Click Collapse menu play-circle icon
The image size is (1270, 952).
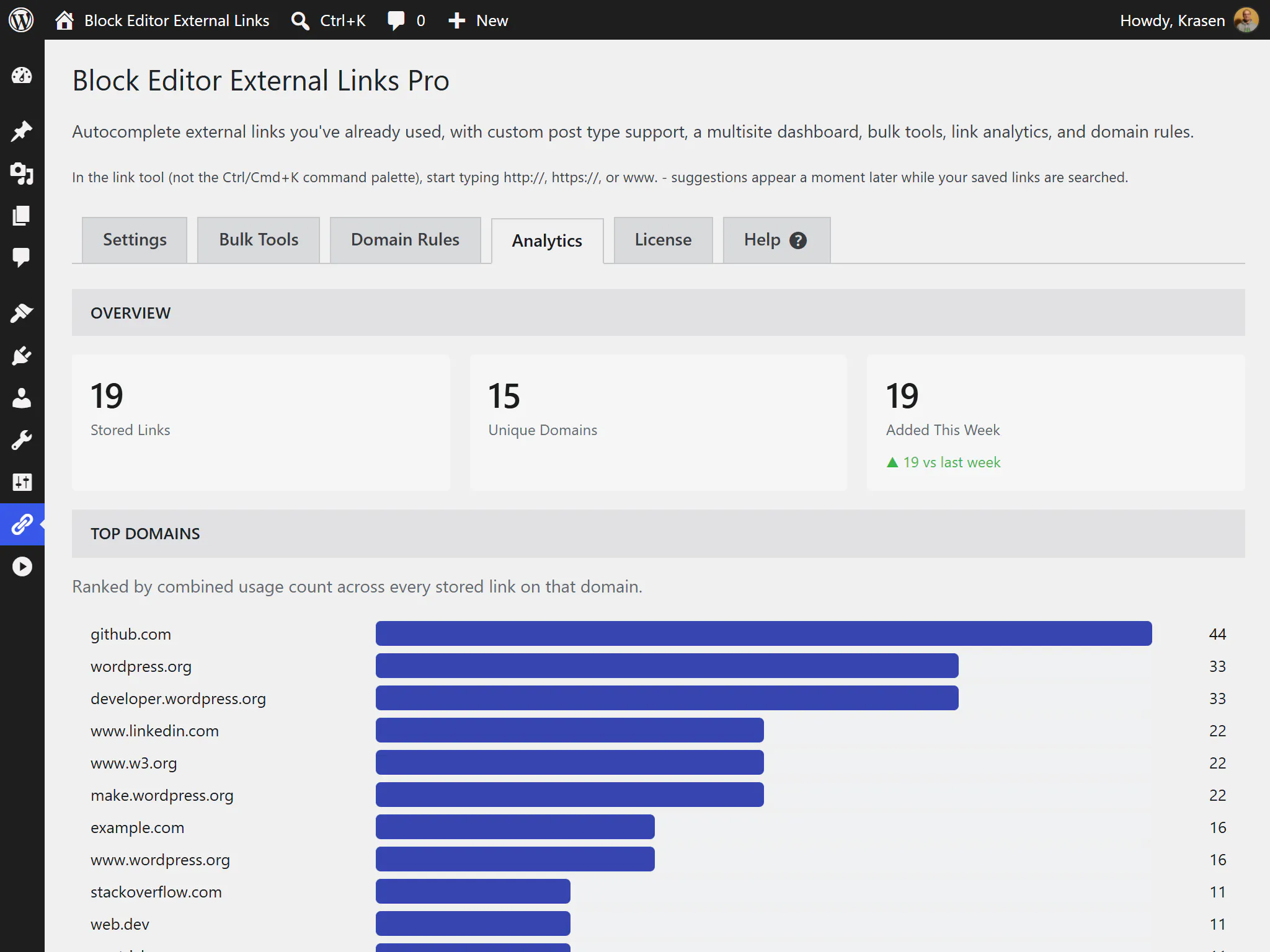[22, 566]
